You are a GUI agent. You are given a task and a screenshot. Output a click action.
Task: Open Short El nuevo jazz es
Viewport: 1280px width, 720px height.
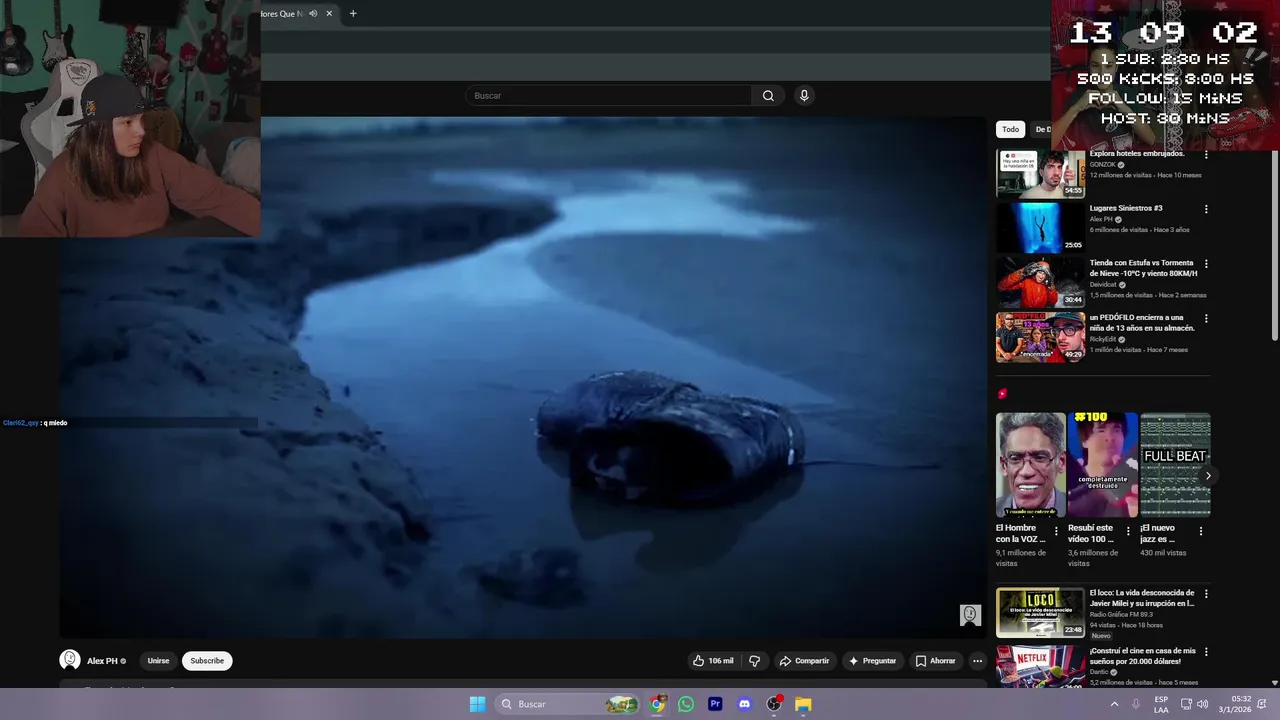pos(1175,465)
